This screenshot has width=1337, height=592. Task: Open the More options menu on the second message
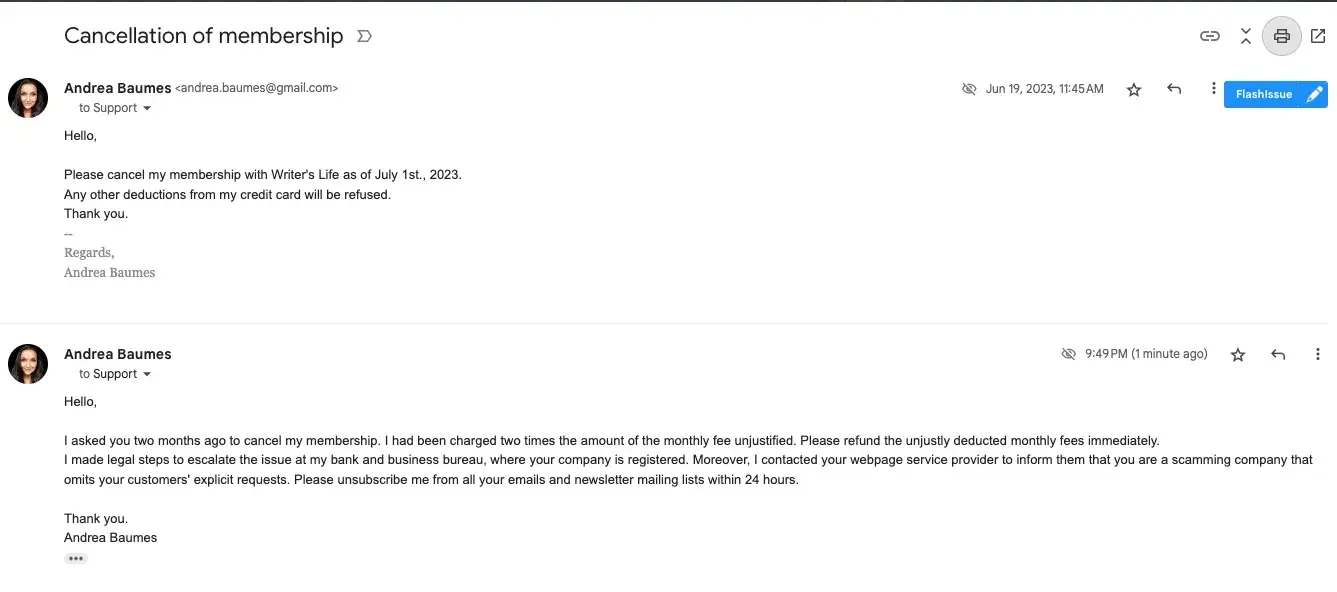[x=1318, y=354]
